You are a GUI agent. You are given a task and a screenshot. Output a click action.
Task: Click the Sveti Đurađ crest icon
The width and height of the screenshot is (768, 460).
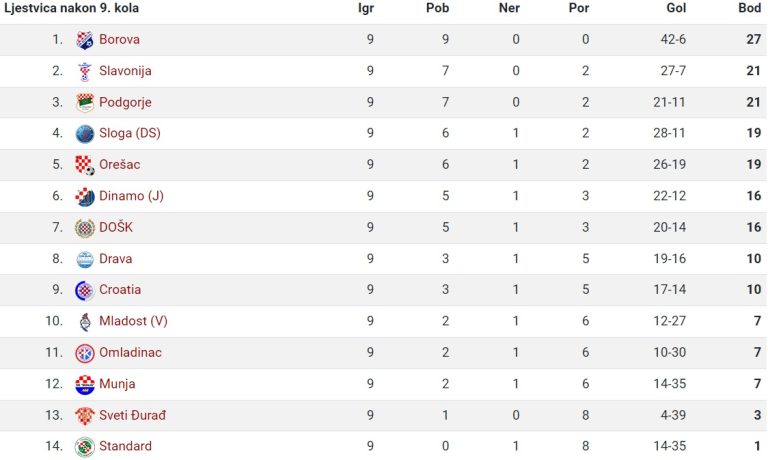(85, 416)
